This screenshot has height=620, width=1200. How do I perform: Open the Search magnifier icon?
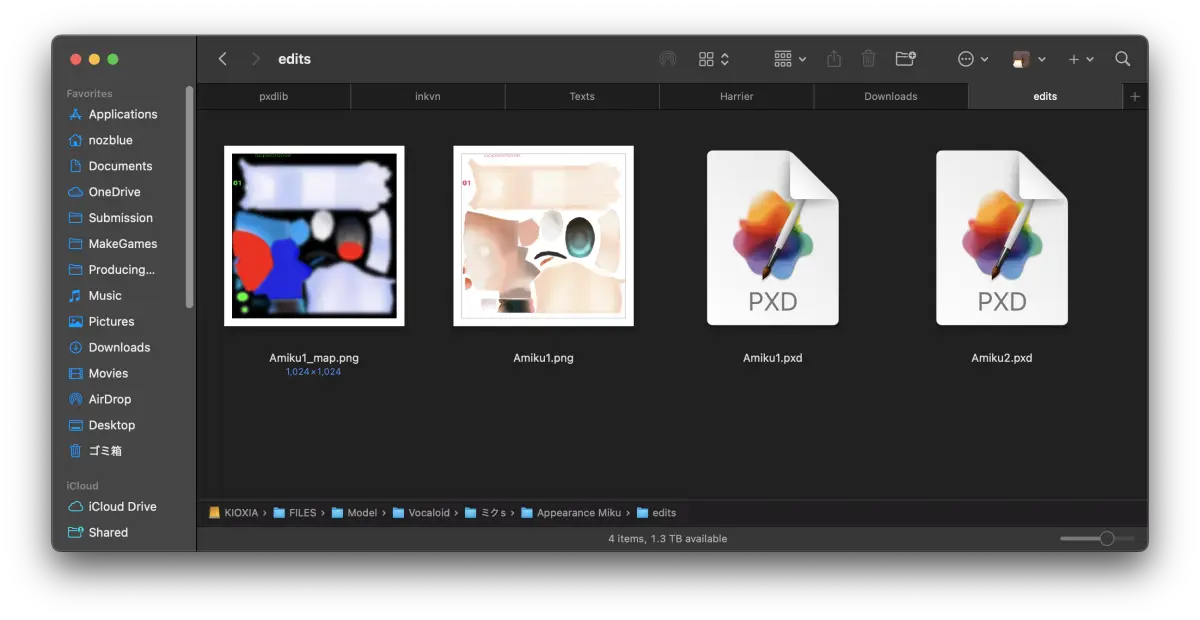pyautogui.click(x=1123, y=59)
